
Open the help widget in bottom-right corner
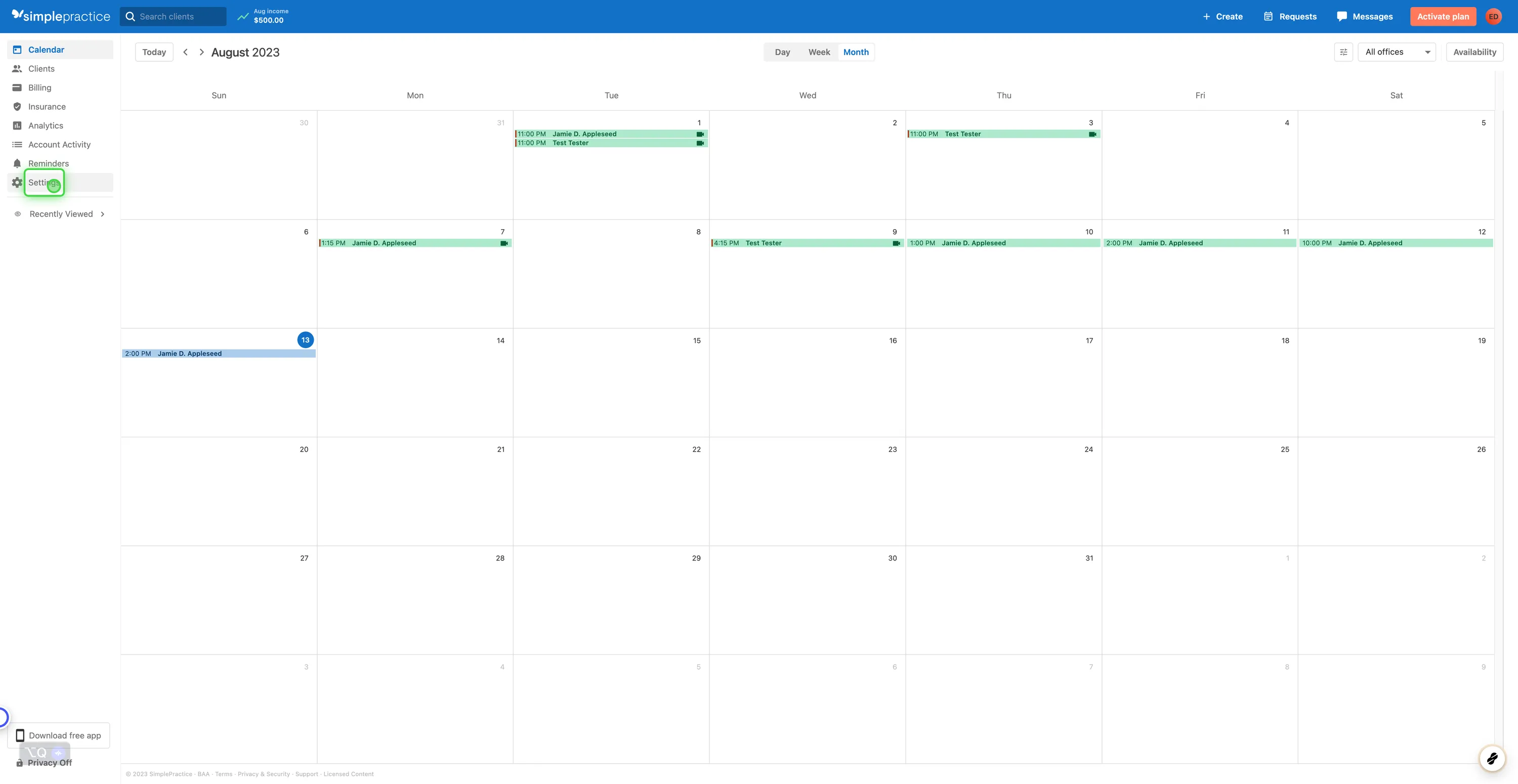(x=1492, y=758)
